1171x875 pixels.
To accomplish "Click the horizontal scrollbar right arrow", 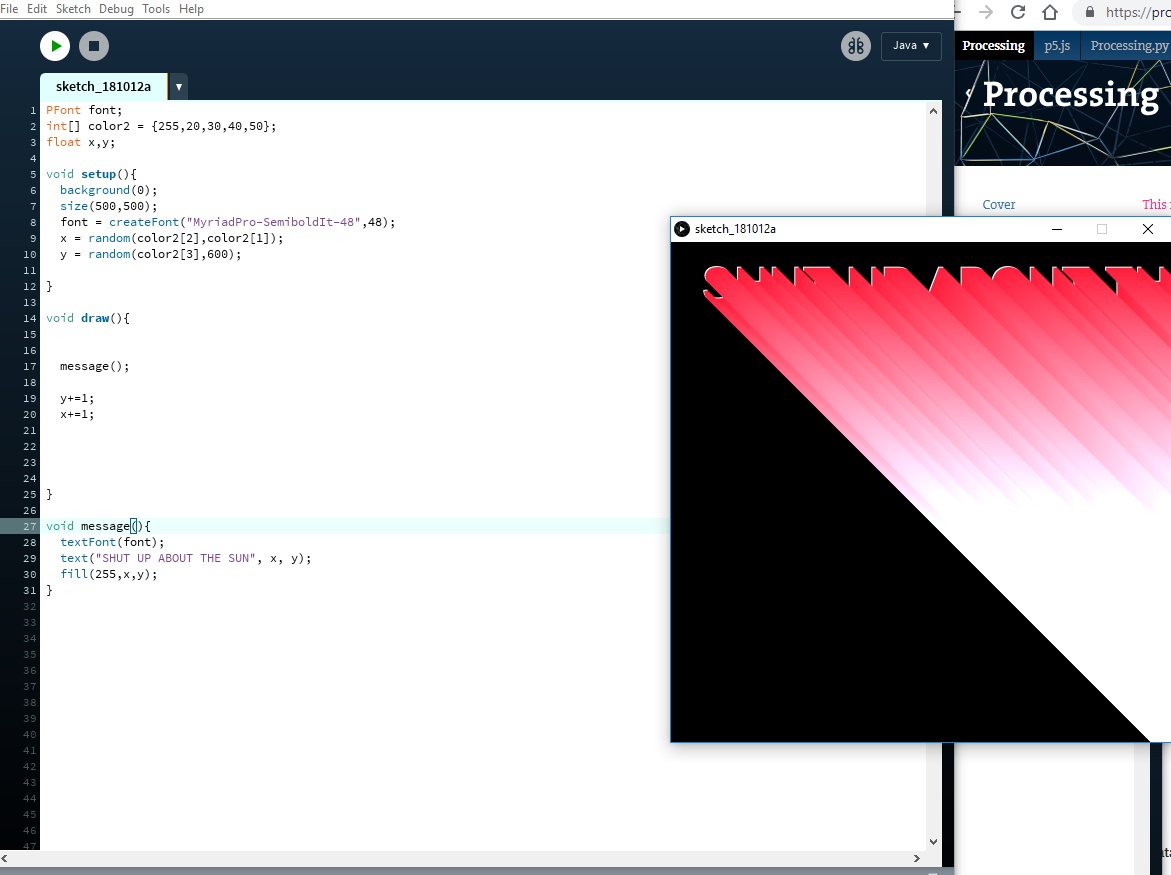I will (x=917, y=858).
